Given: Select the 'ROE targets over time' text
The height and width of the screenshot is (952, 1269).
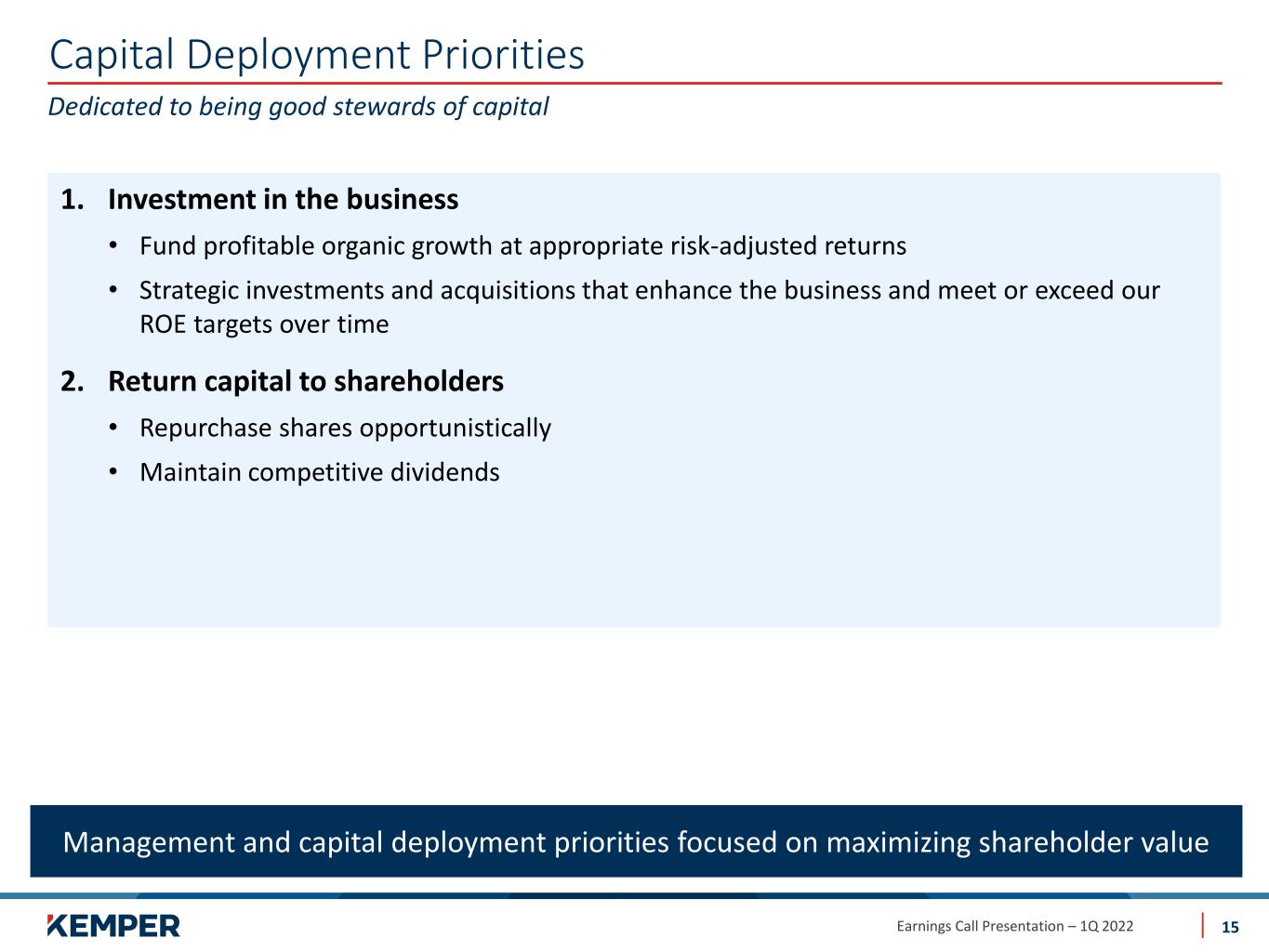Looking at the screenshot, I should point(264,324).
